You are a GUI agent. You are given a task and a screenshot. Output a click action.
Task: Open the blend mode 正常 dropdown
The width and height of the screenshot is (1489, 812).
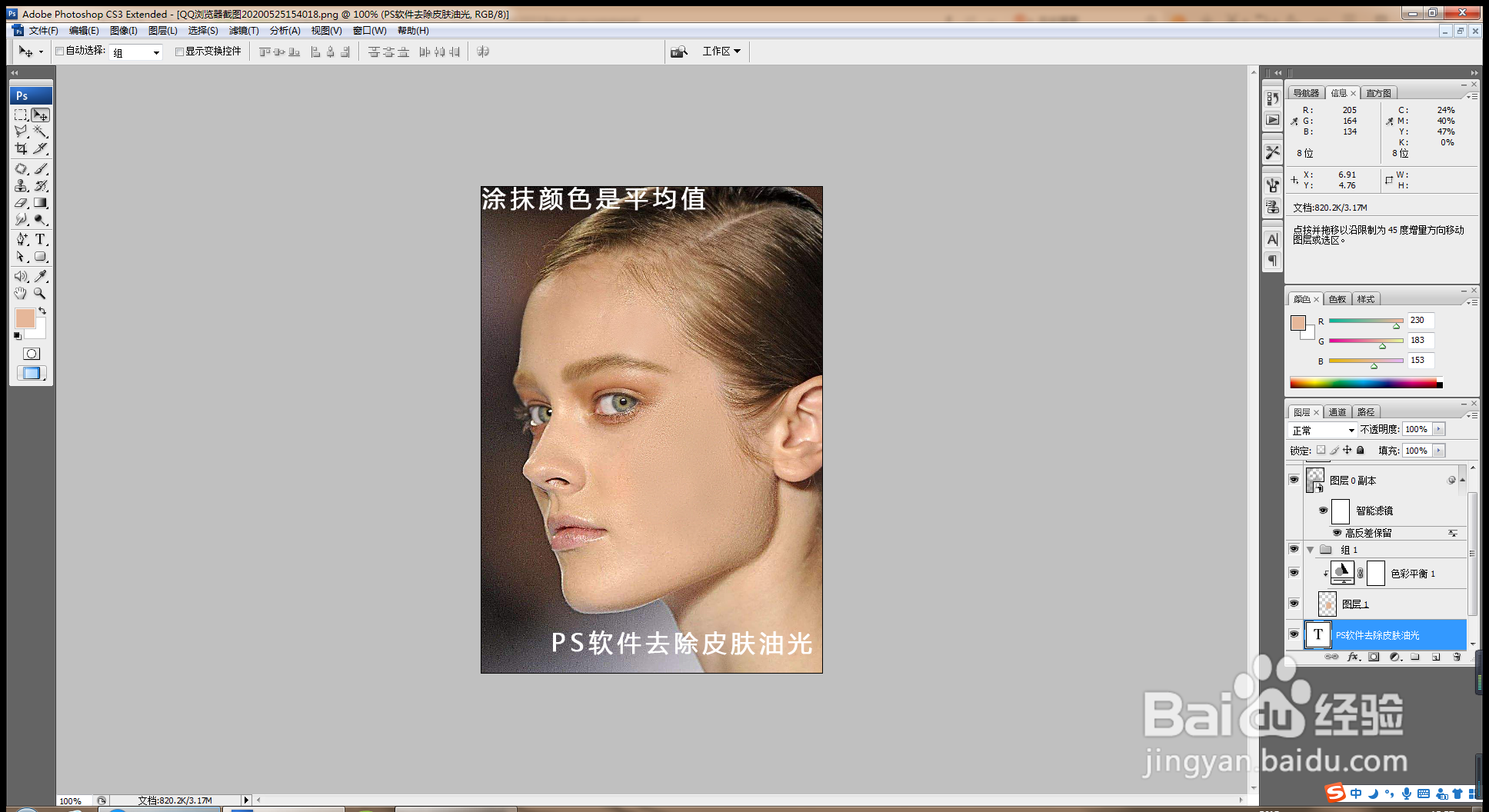pyautogui.click(x=1323, y=430)
